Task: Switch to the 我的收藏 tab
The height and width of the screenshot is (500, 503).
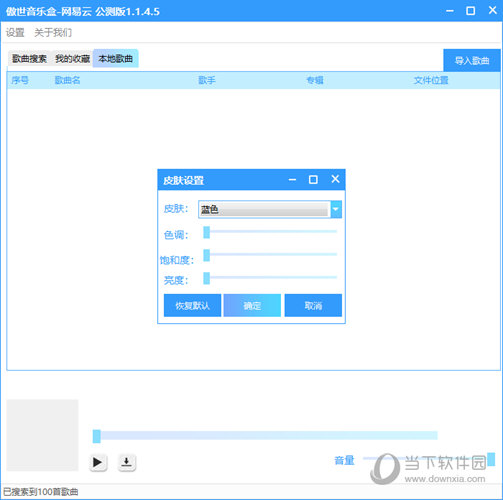Action: (72, 59)
